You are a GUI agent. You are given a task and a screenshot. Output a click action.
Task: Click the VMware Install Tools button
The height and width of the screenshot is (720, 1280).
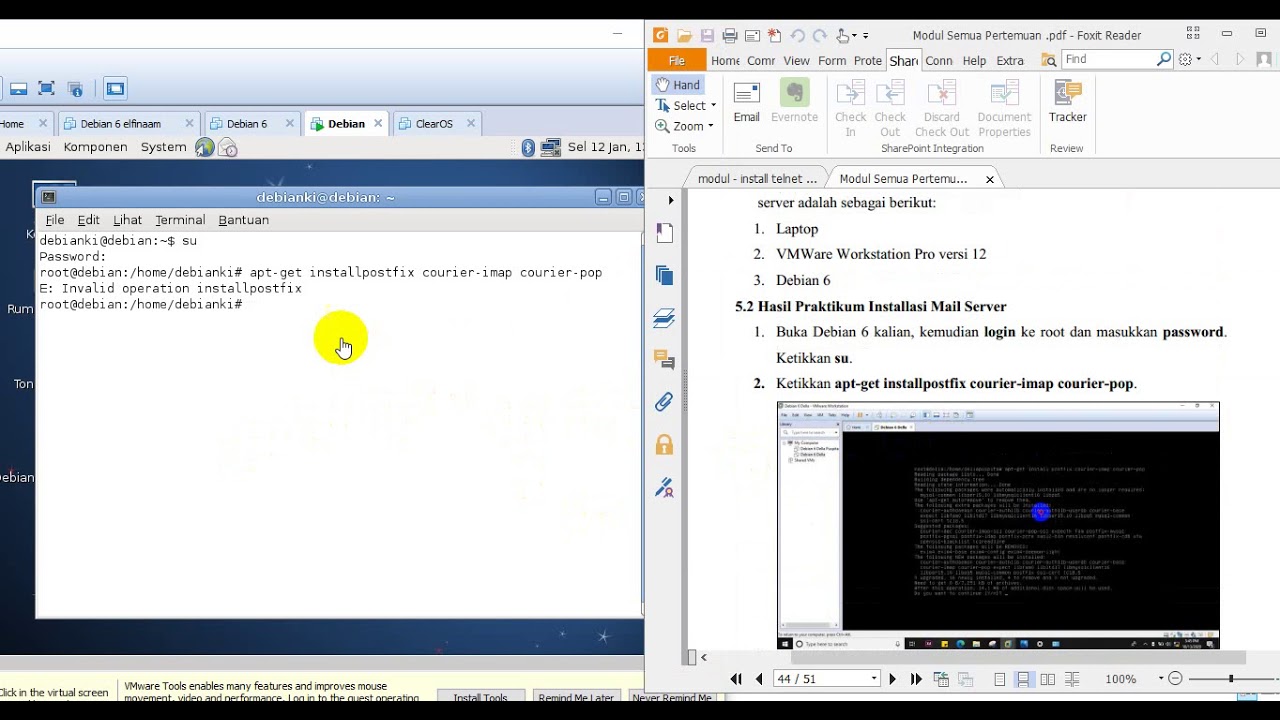point(481,697)
